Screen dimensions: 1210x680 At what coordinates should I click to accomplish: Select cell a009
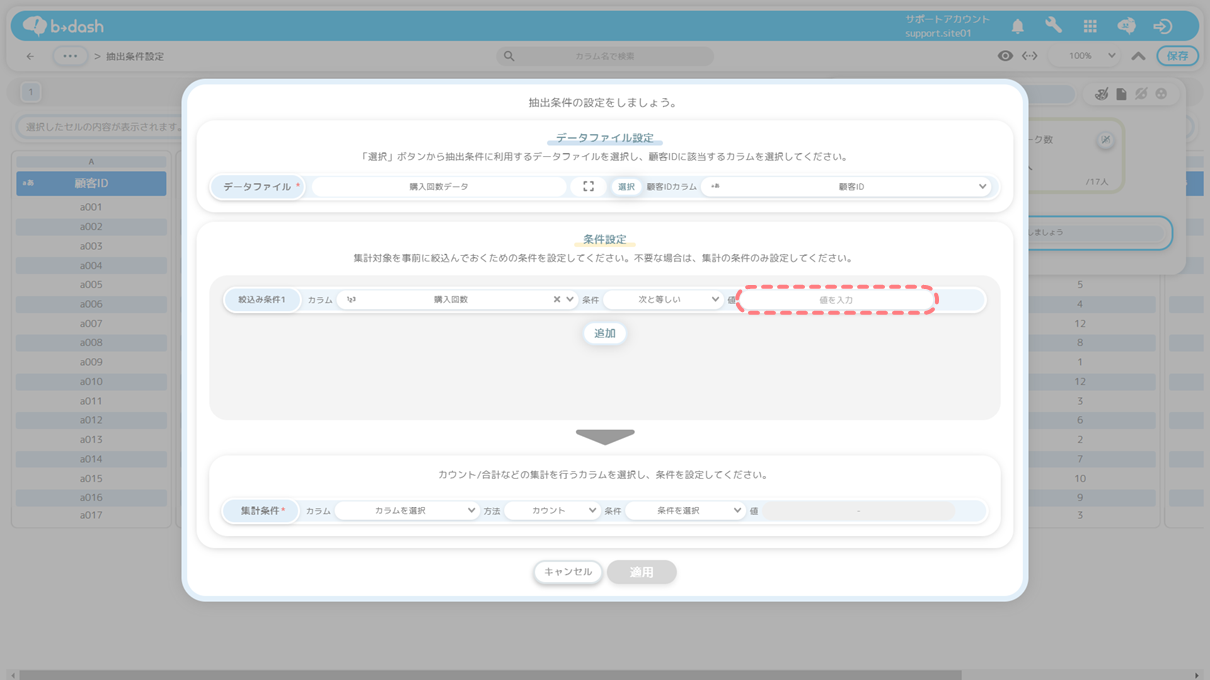tap(91, 362)
